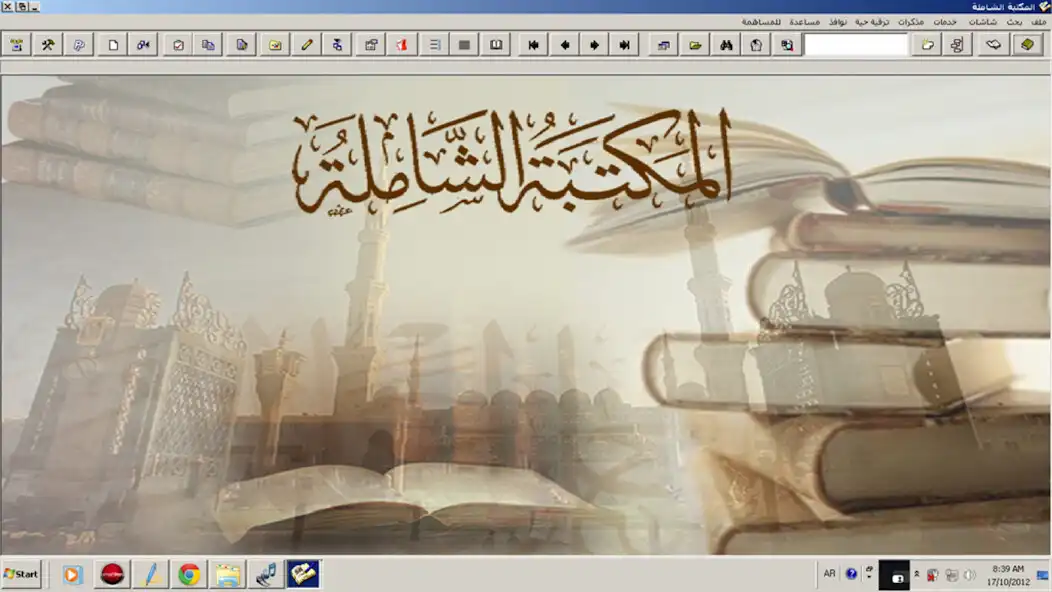Open the Shamela book library icon

(1026, 44)
